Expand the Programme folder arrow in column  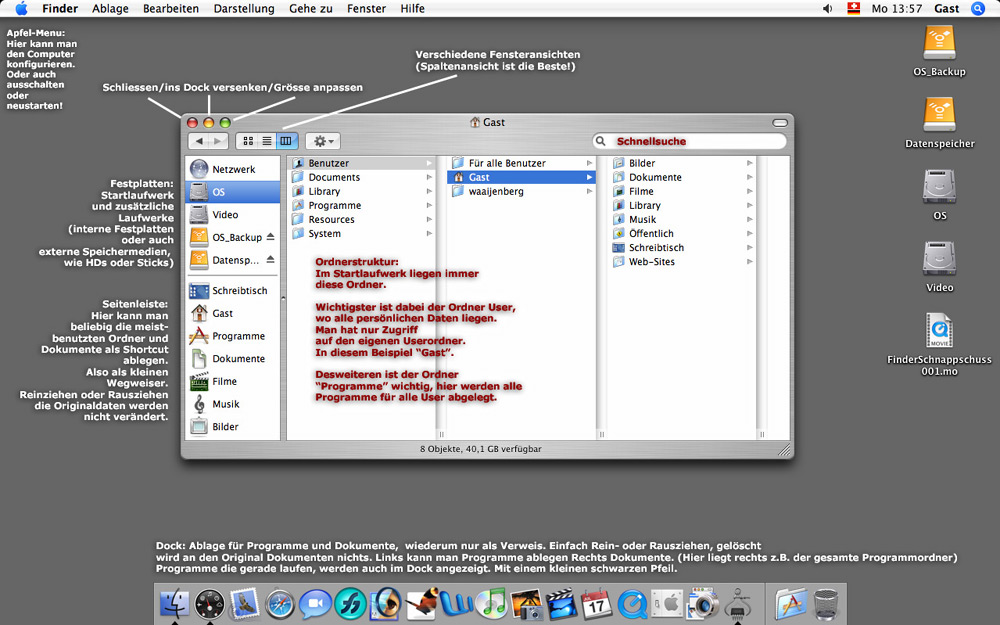pyautogui.click(x=429, y=205)
